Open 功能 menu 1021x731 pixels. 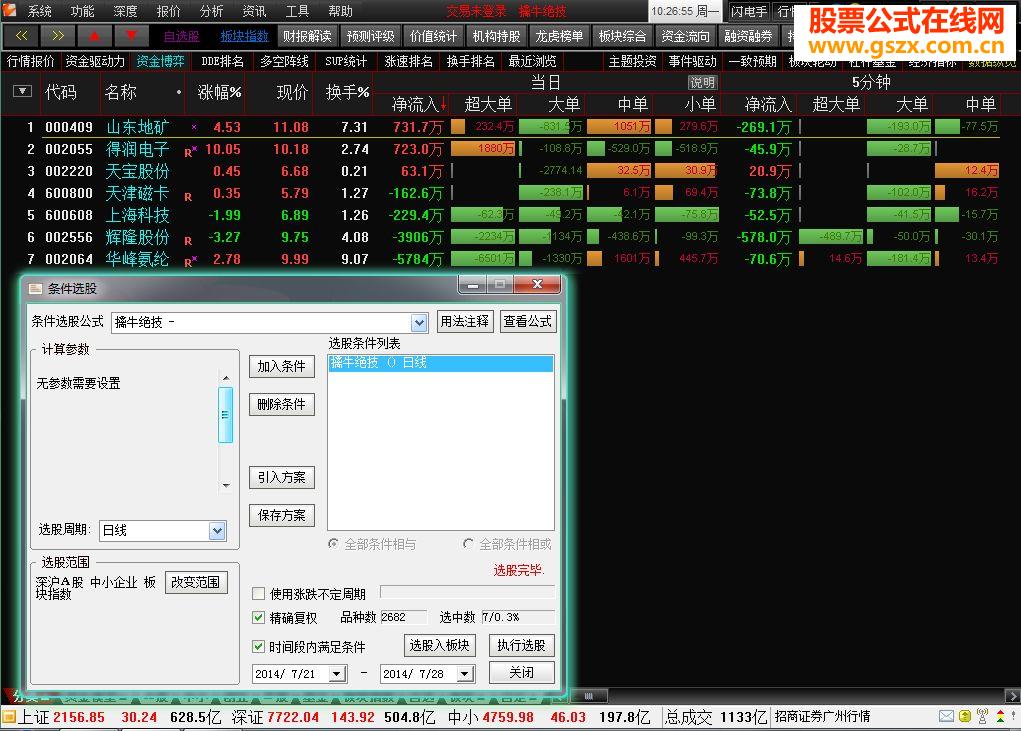pos(82,11)
